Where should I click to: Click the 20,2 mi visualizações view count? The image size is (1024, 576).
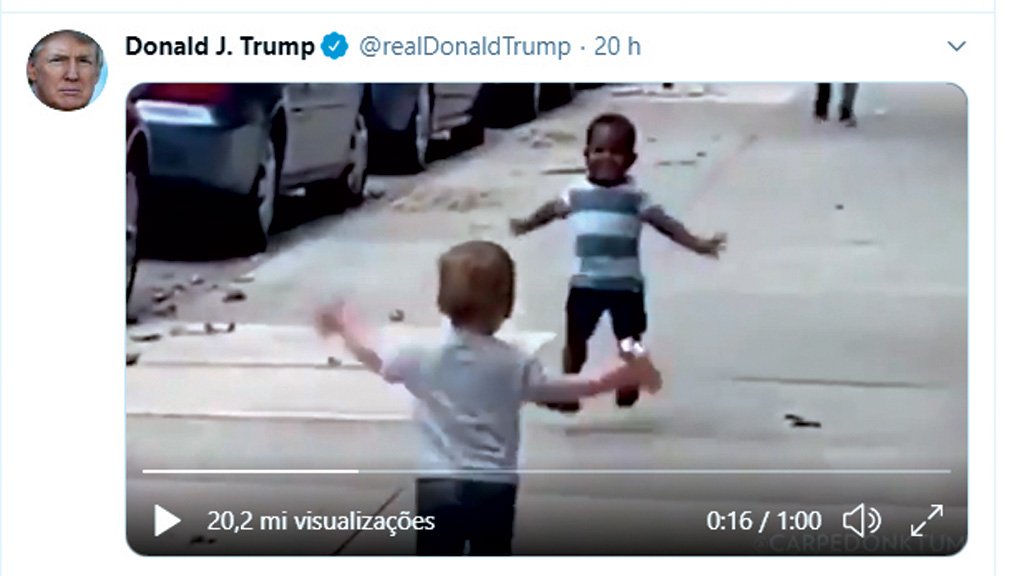coord(321,521)
